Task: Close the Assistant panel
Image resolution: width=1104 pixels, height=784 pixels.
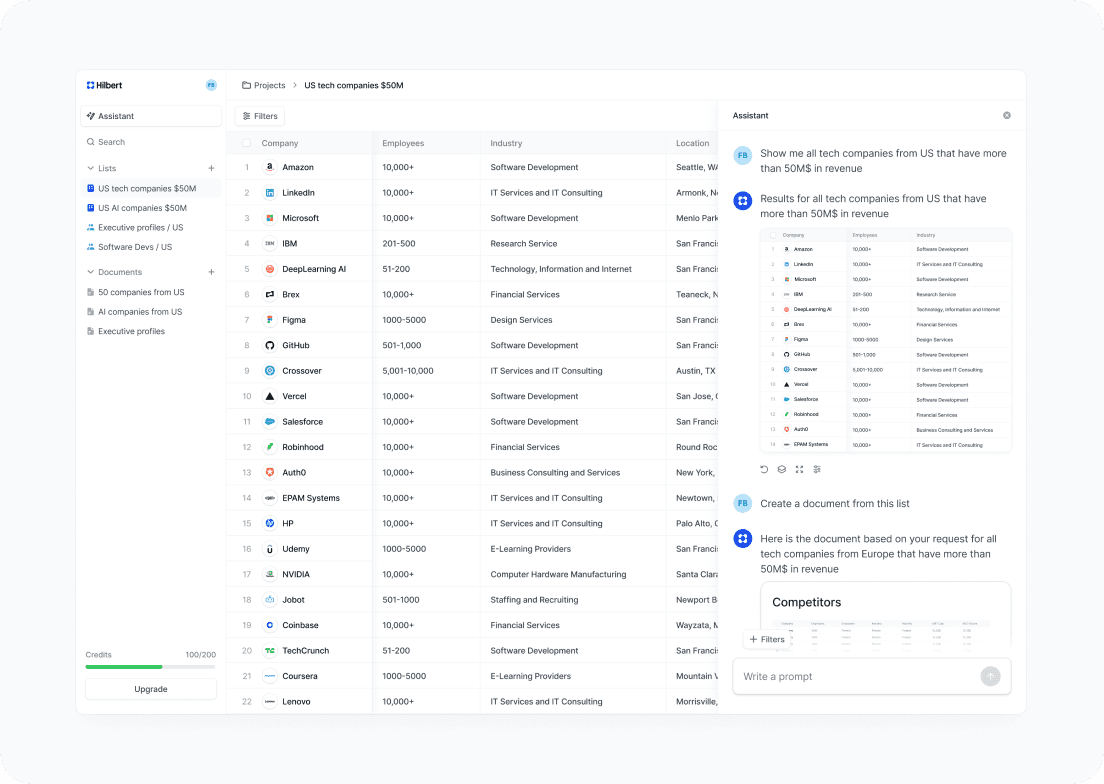Action: [x=1007, y=115]
